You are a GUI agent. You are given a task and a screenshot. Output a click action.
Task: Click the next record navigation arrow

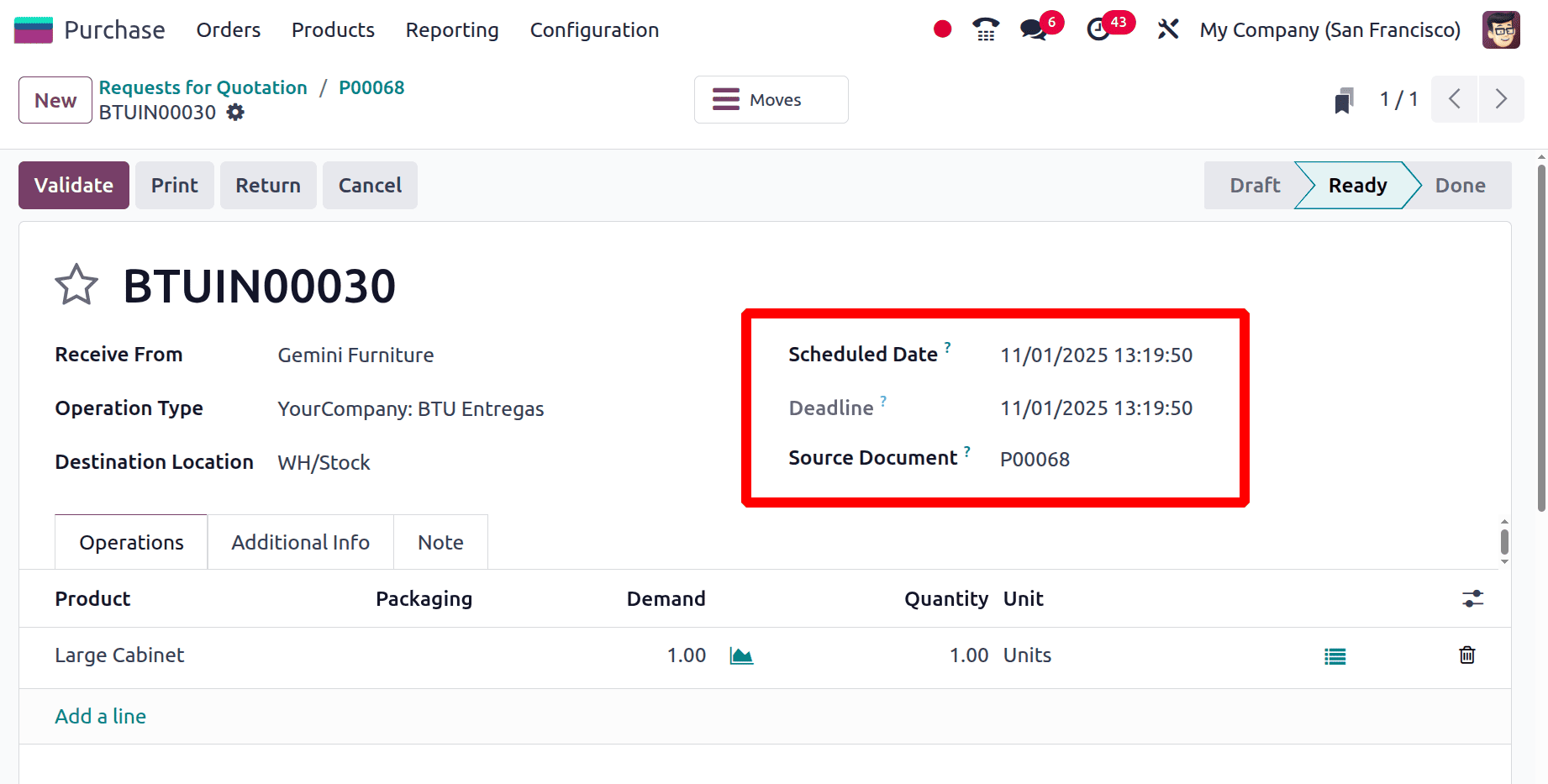tap(1502, 99)
